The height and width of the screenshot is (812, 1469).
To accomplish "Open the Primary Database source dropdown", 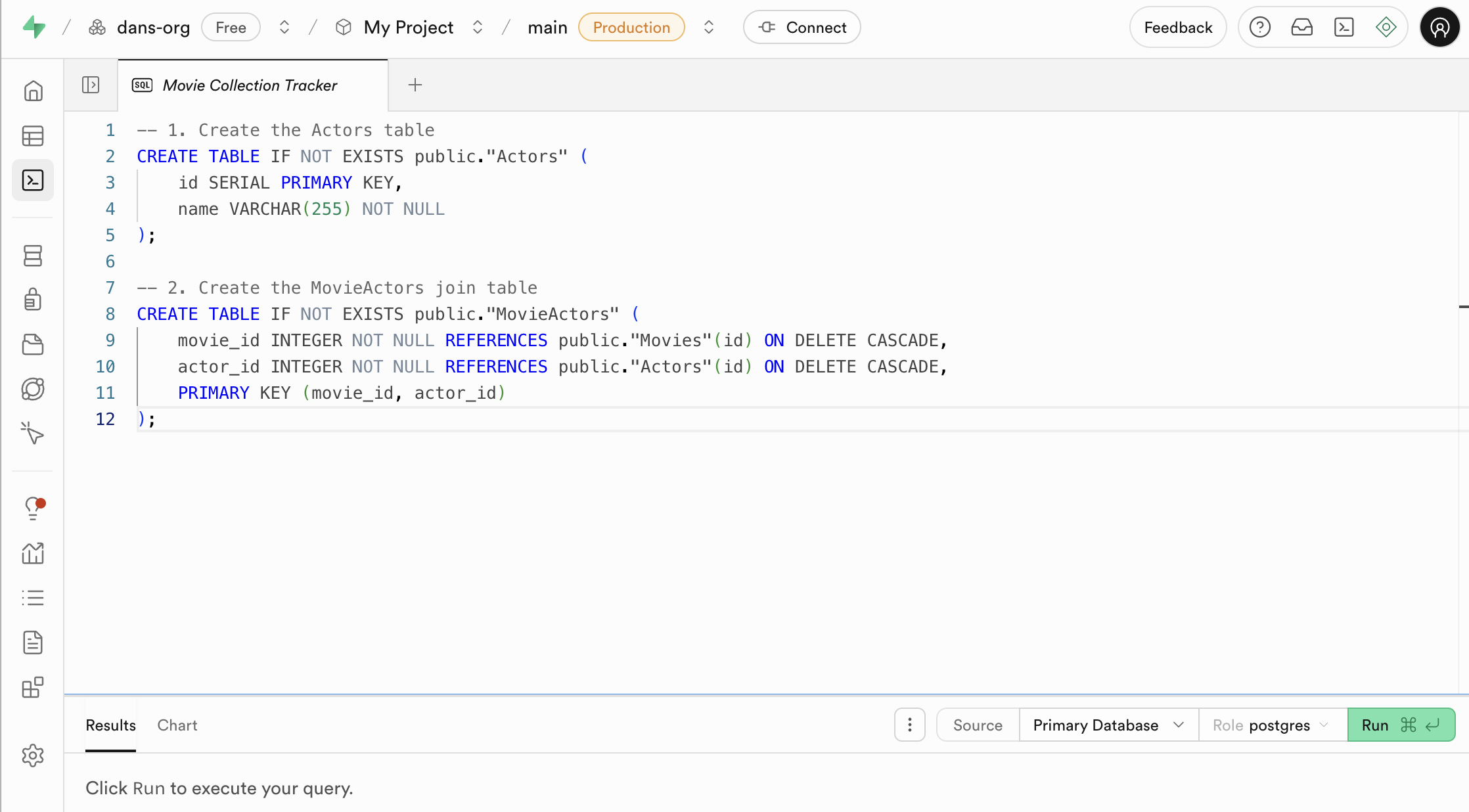I will click(x=1107, y=725).
